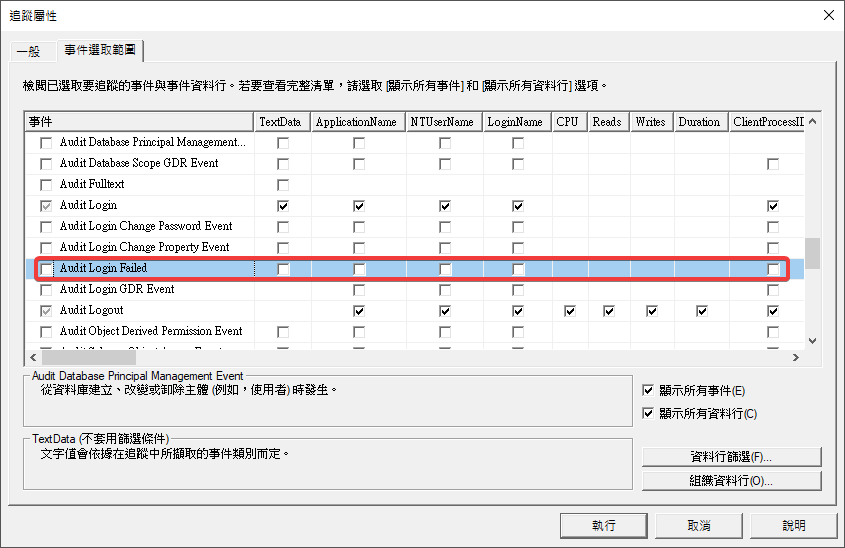
Task: Check the Audit Login Failed event checkbox
Action: pos(46,269)
